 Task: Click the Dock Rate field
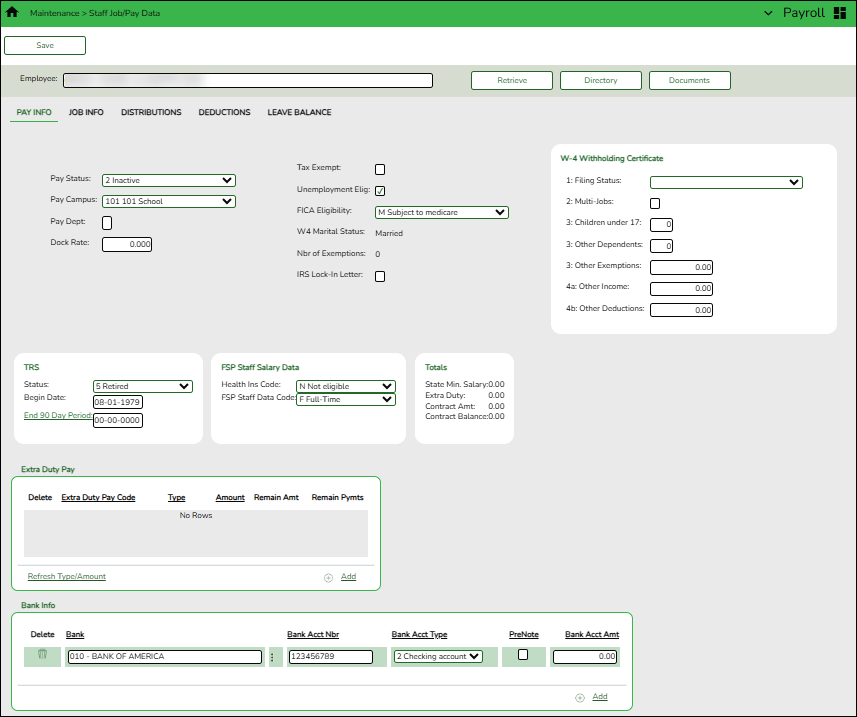point(127,244)
